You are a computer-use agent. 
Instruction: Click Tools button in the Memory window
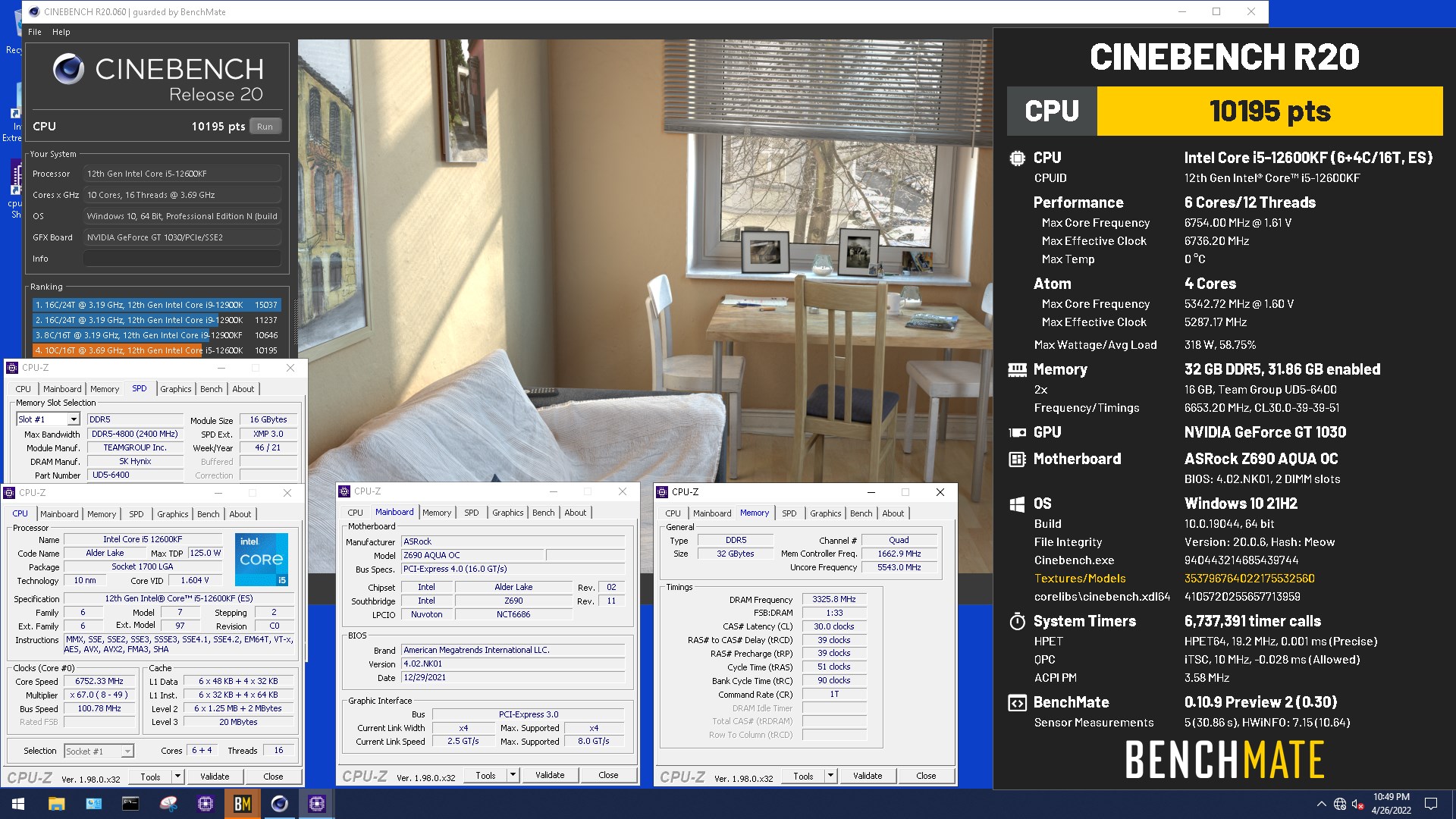coord(803,776)
